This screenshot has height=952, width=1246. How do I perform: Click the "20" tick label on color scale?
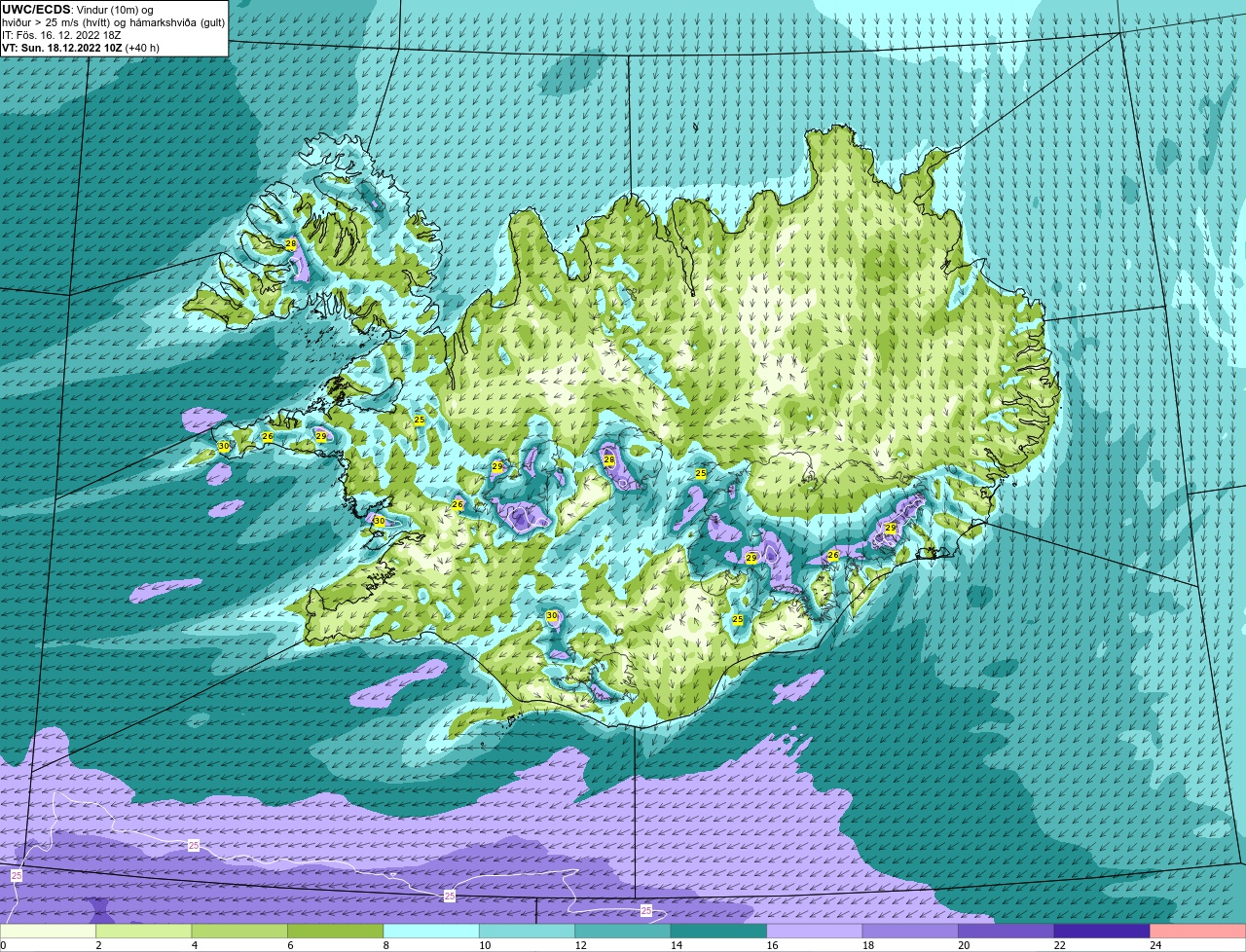point(963,944)
